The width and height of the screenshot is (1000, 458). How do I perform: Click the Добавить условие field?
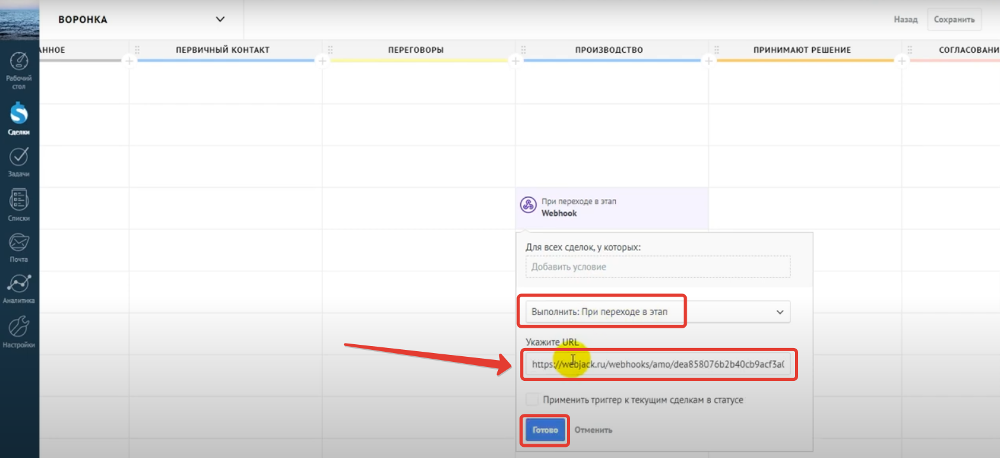tap(658, 267)
